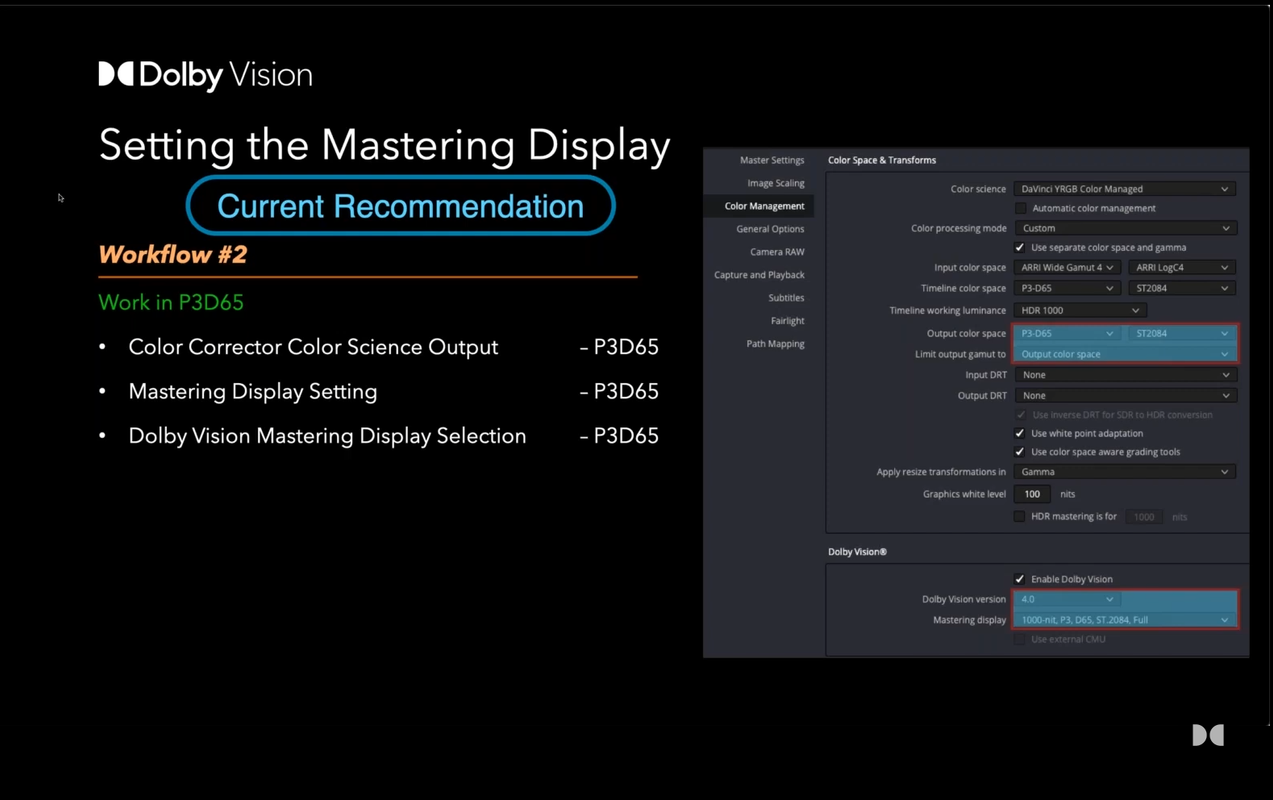Open General Options settings

[x=770, y=229]
